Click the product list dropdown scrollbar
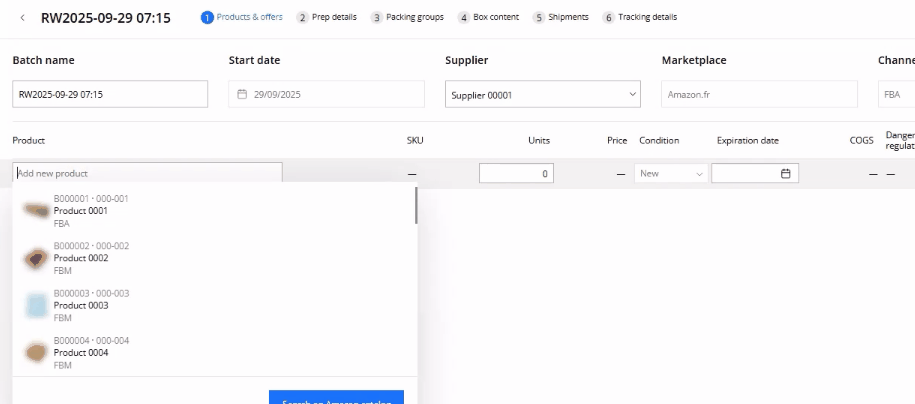 pos(416,205)
